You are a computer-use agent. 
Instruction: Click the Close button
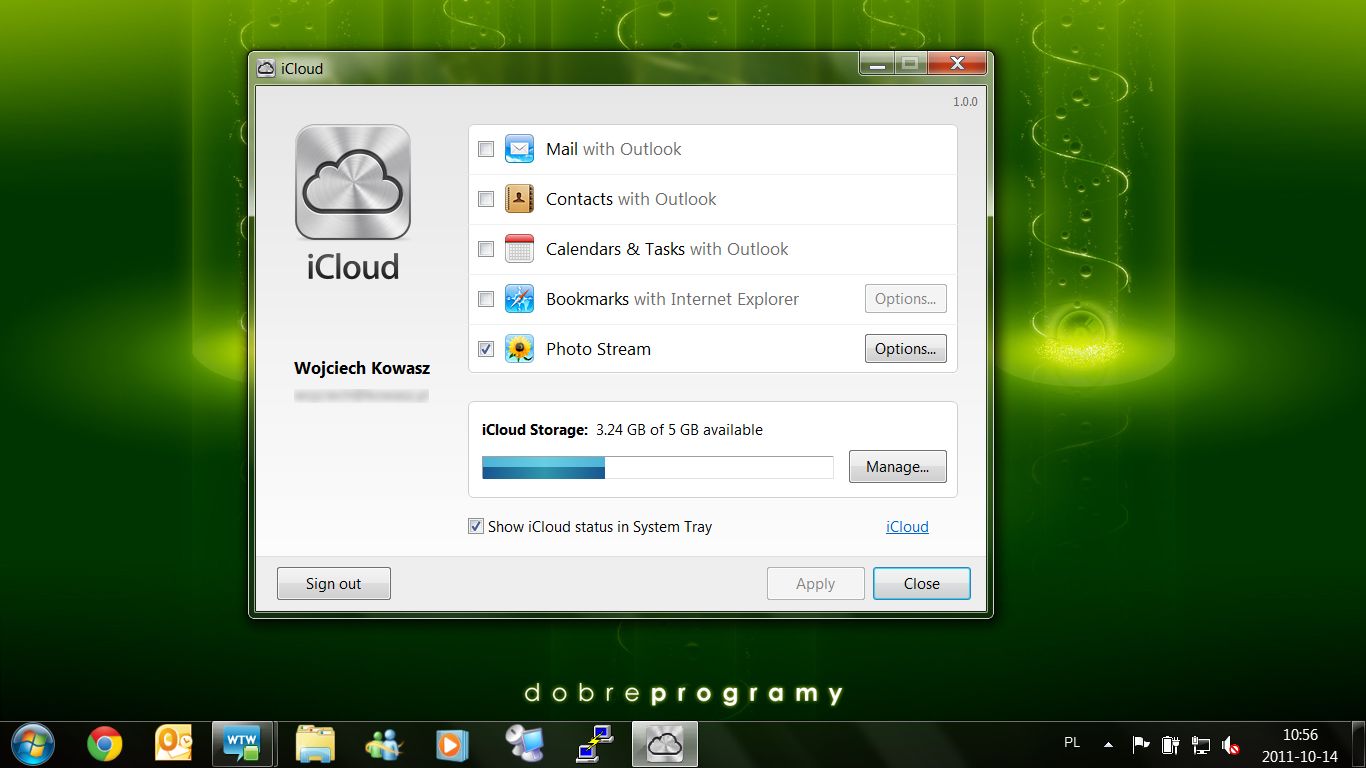tap(922, 584)
